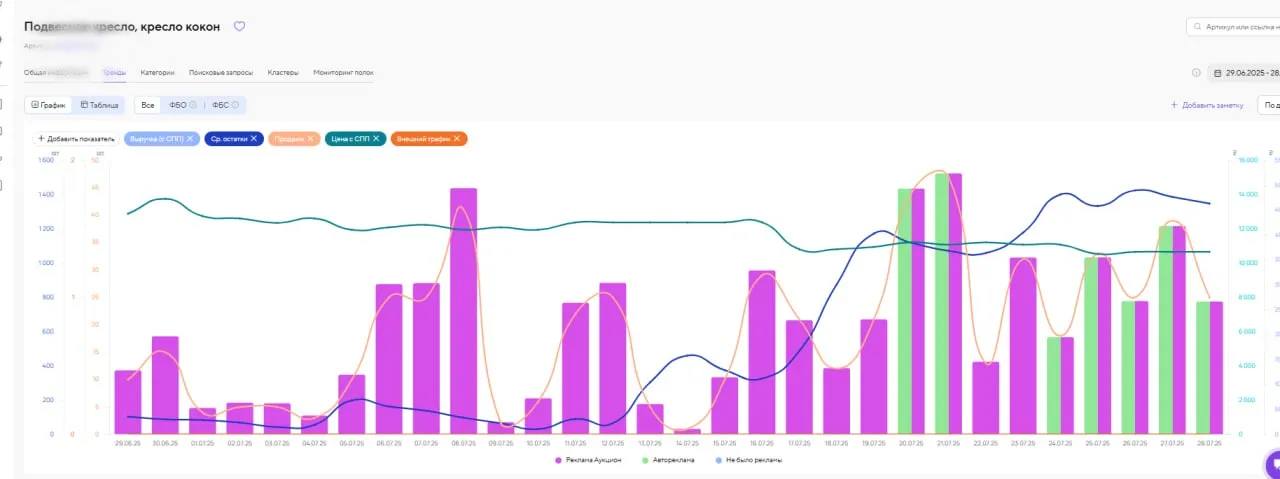Screen dimensions: 1280x479
Task: Click the info icon left of date range
Action: click(x=1196, y=73)
